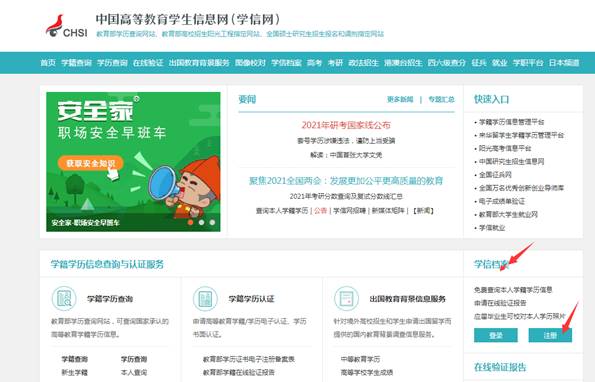Go to 首页 in the navigation bar
Screen dimensions: 595x382
(48, 63)
